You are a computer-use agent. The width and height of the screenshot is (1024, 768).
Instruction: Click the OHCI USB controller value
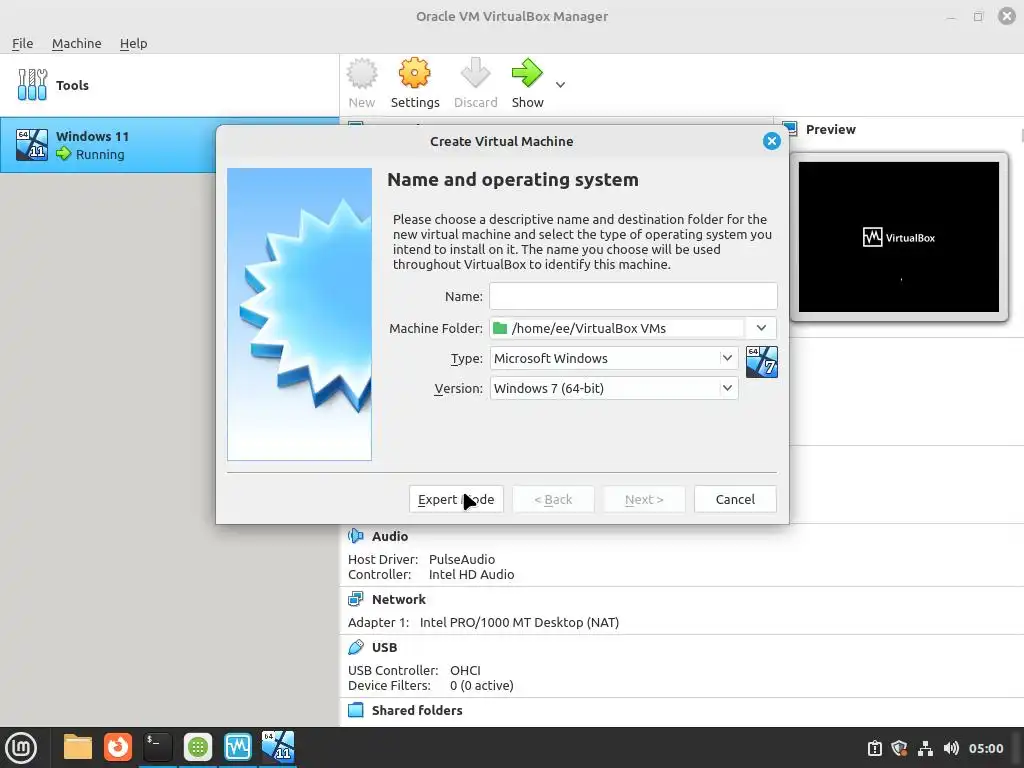click(x=465, y=670)
